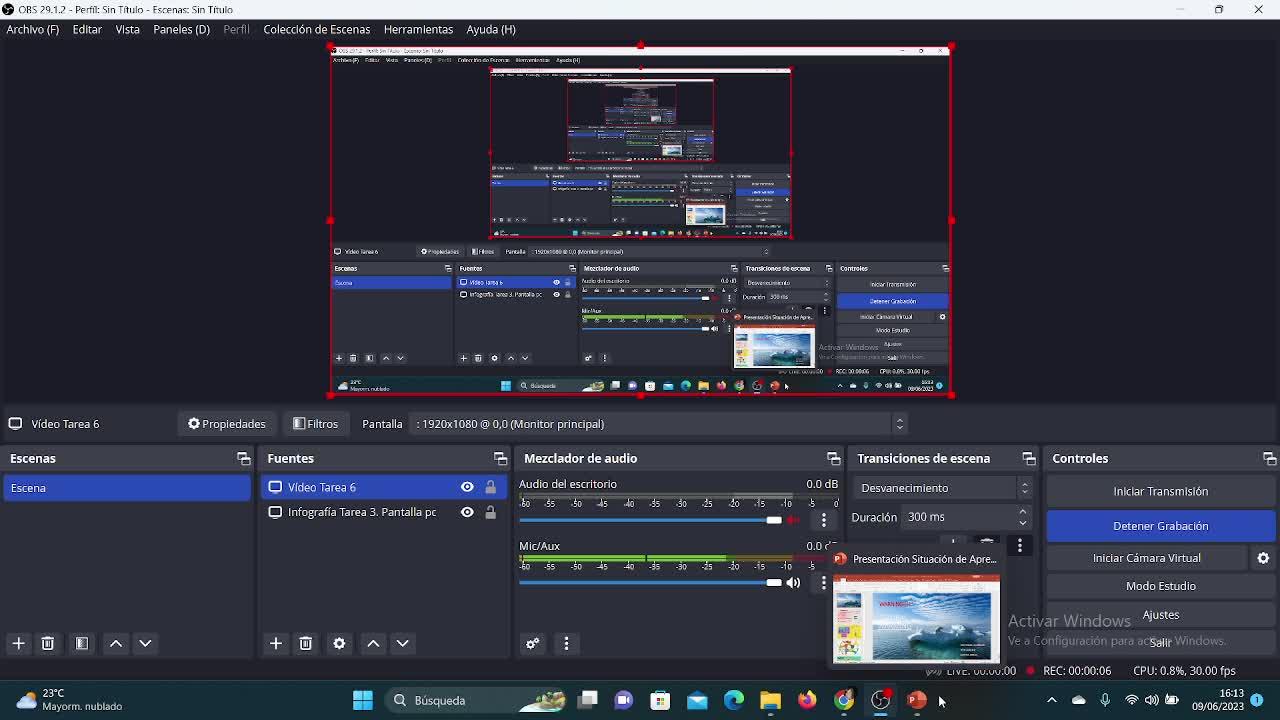Move source up in Fuentes panel
Viewport: 1280px width, 720px height.
tap(373, 644)
